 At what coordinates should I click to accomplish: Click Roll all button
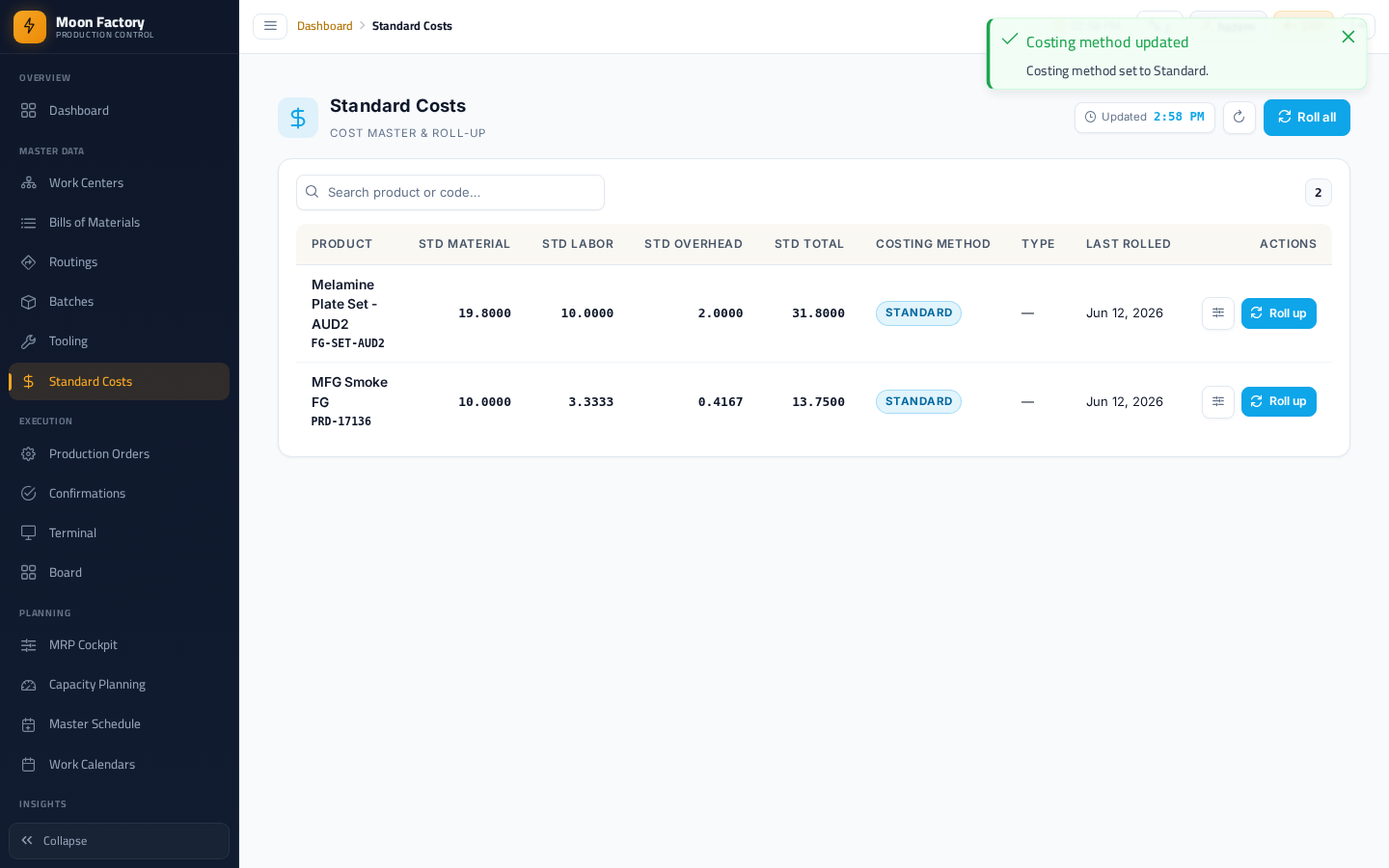click(1307, 118)
